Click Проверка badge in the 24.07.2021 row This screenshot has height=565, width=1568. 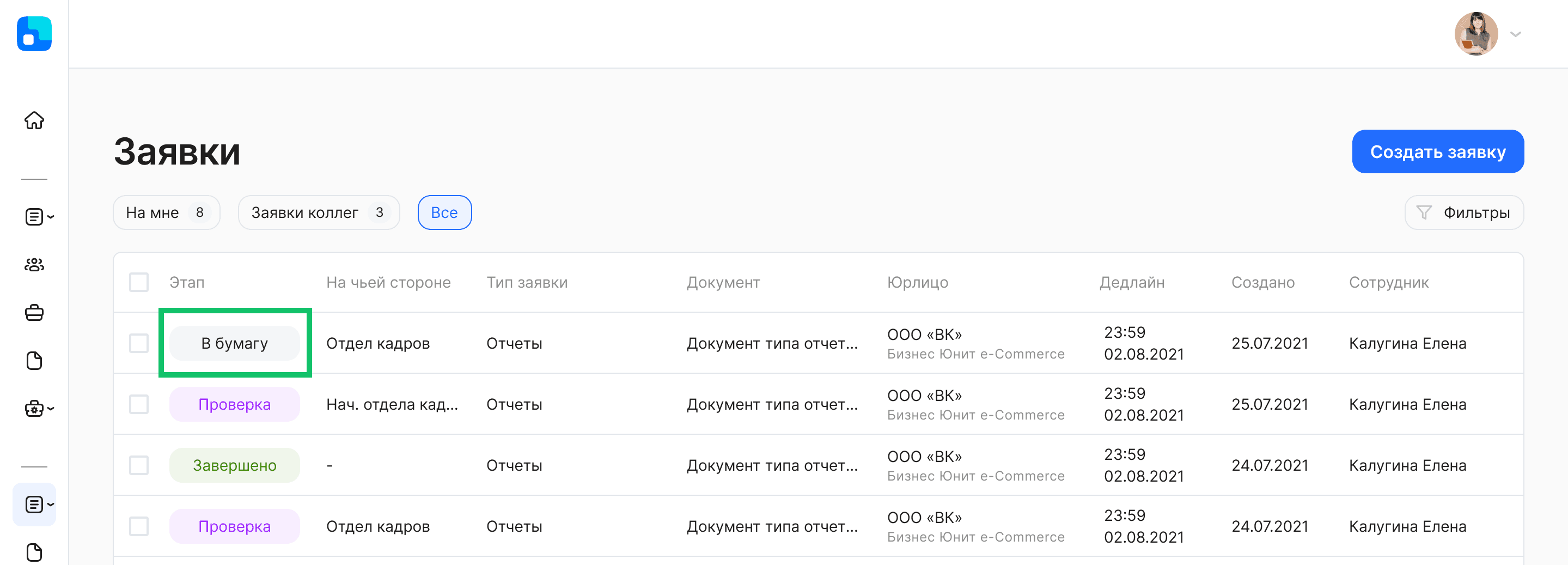point(234,526)
